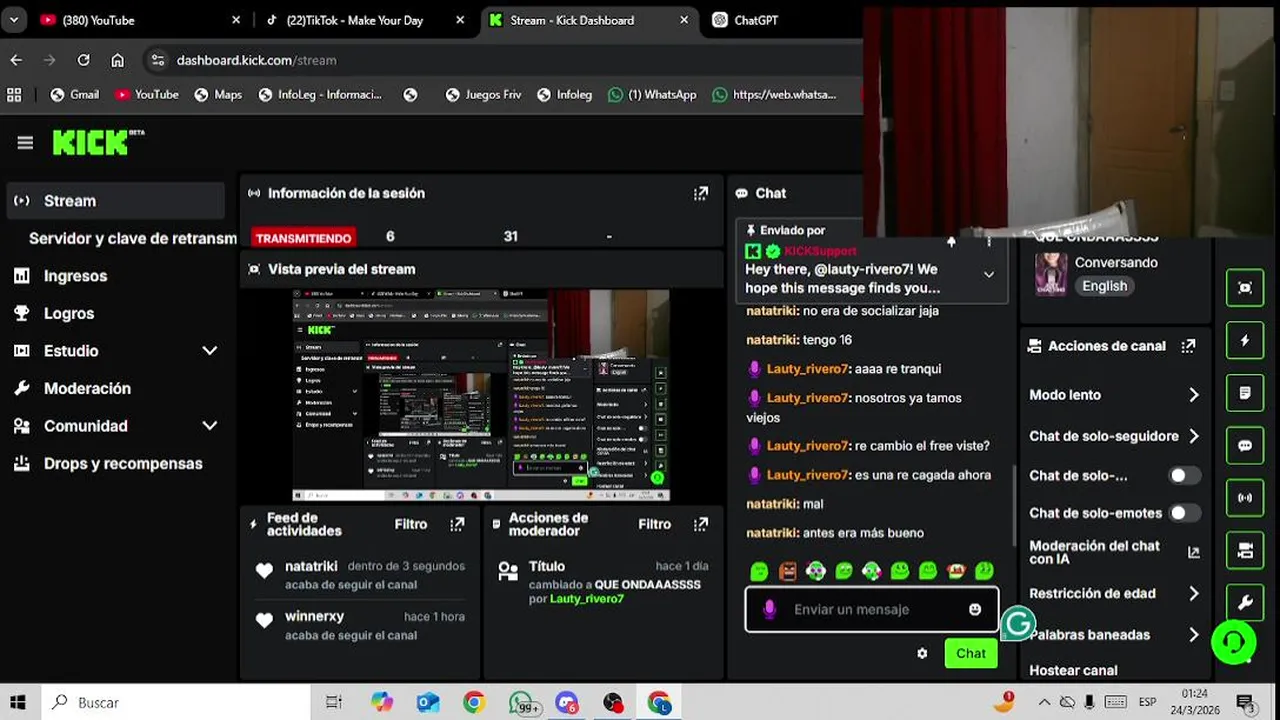Viewport: 1280px width, 720px height.
Task: Pop out the Información de la sesión panel
Action: click(x=701, y=193)
